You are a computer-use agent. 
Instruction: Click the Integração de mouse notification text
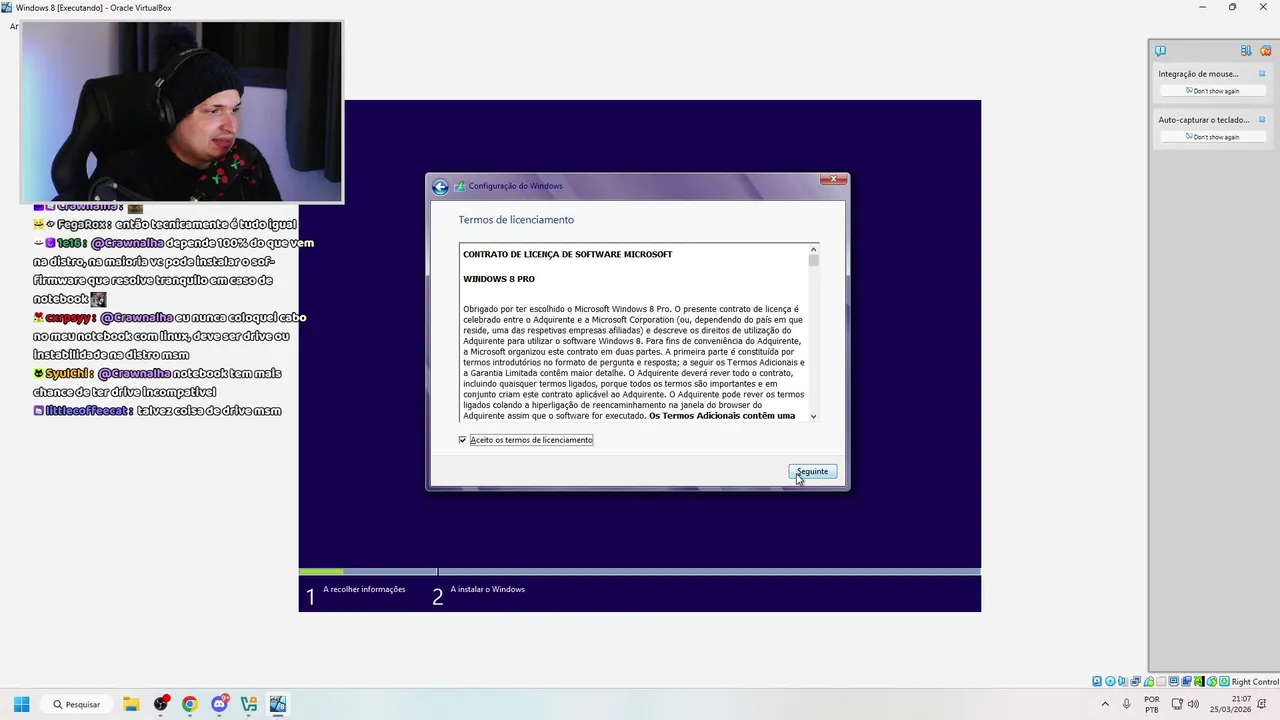click(x=1198, y=74)
